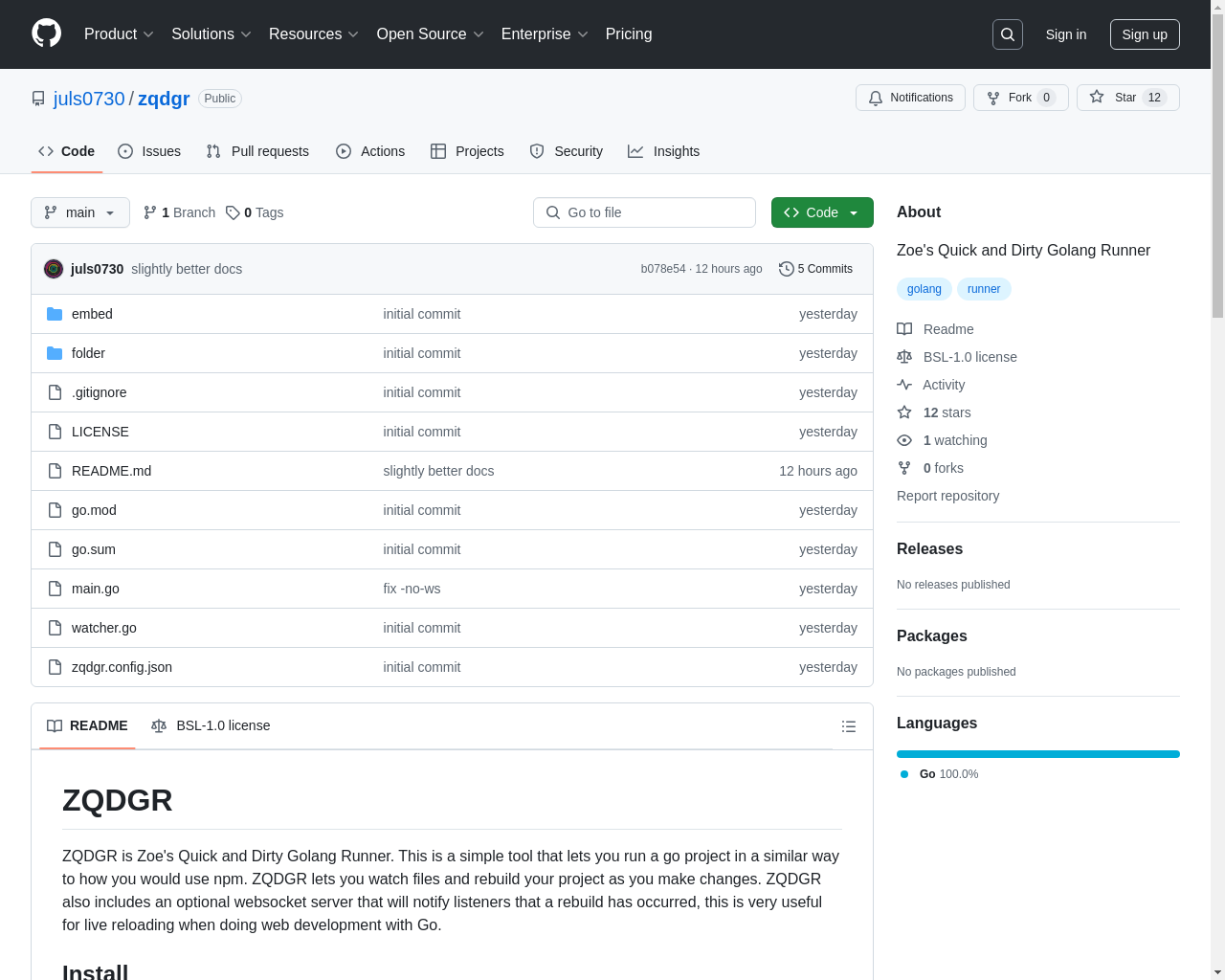1225x980 pixels.
Task: Switch to the Pull requests tab
Action: coord(257,151)
